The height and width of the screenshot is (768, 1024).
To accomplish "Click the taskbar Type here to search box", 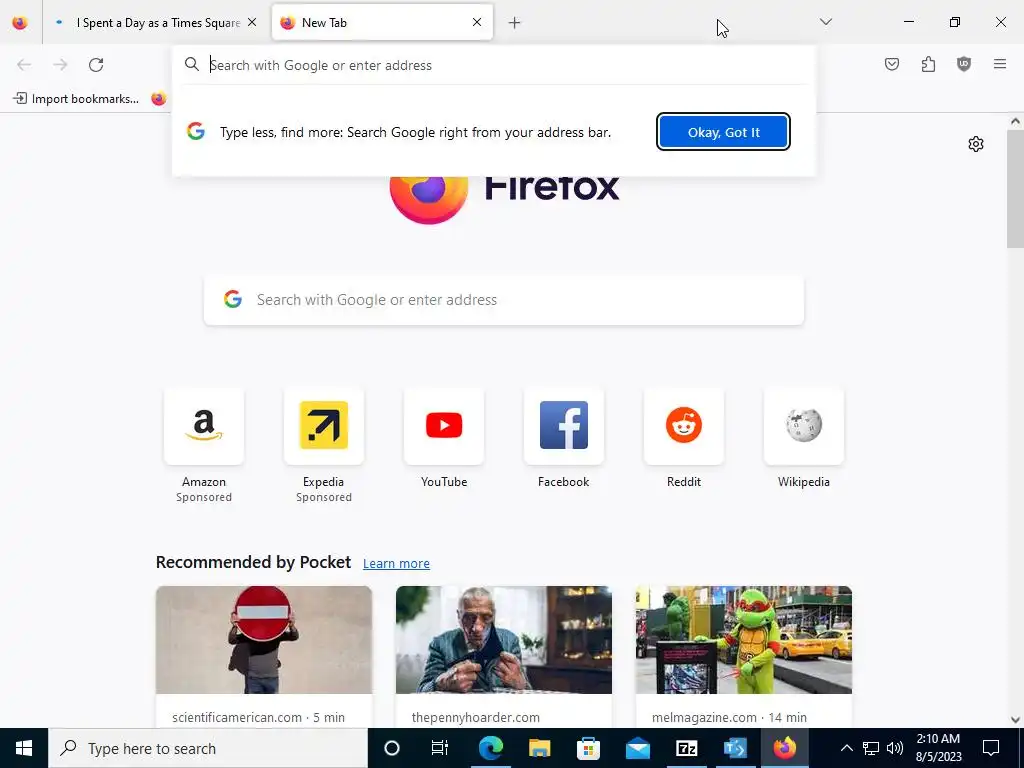I will point(208,748).
